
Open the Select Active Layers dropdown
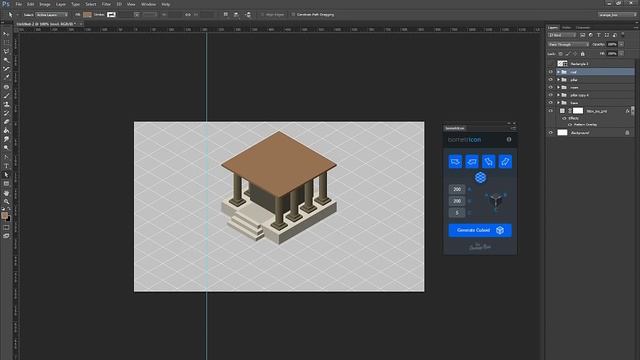click(52, 15)
